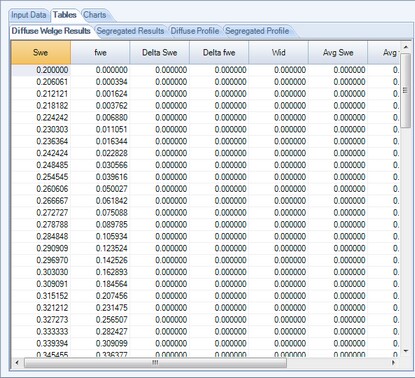
Task: Select fwe cell 0.075088
Action: 100,213
